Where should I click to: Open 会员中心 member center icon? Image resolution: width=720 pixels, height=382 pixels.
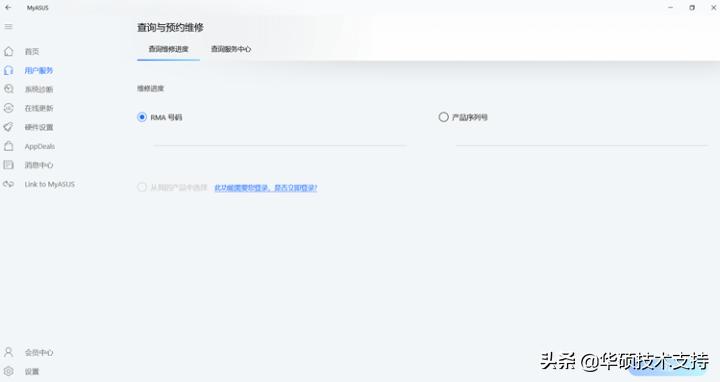[9, 352]
